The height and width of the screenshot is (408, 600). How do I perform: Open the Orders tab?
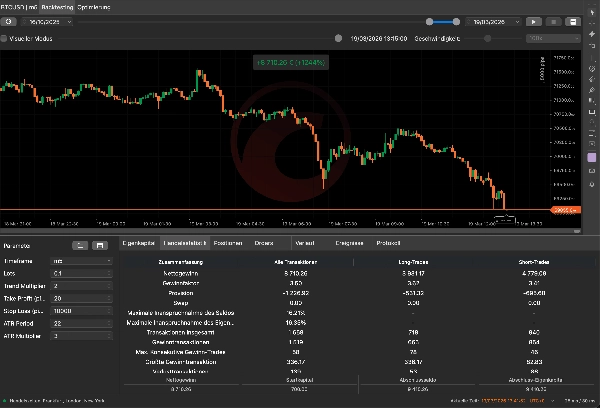tap(264, 243)
